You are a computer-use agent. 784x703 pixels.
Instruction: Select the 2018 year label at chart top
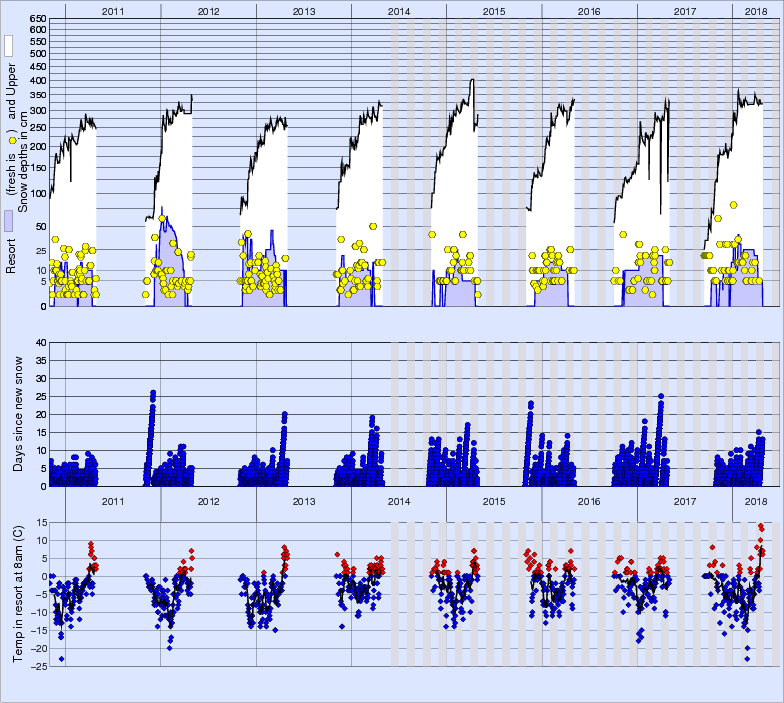coord(757,11)
